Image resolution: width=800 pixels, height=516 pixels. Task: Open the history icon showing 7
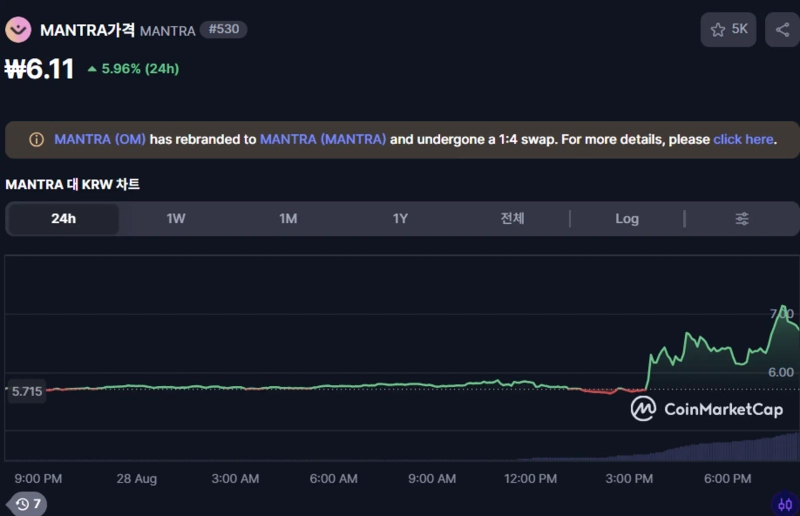(28, 504)
